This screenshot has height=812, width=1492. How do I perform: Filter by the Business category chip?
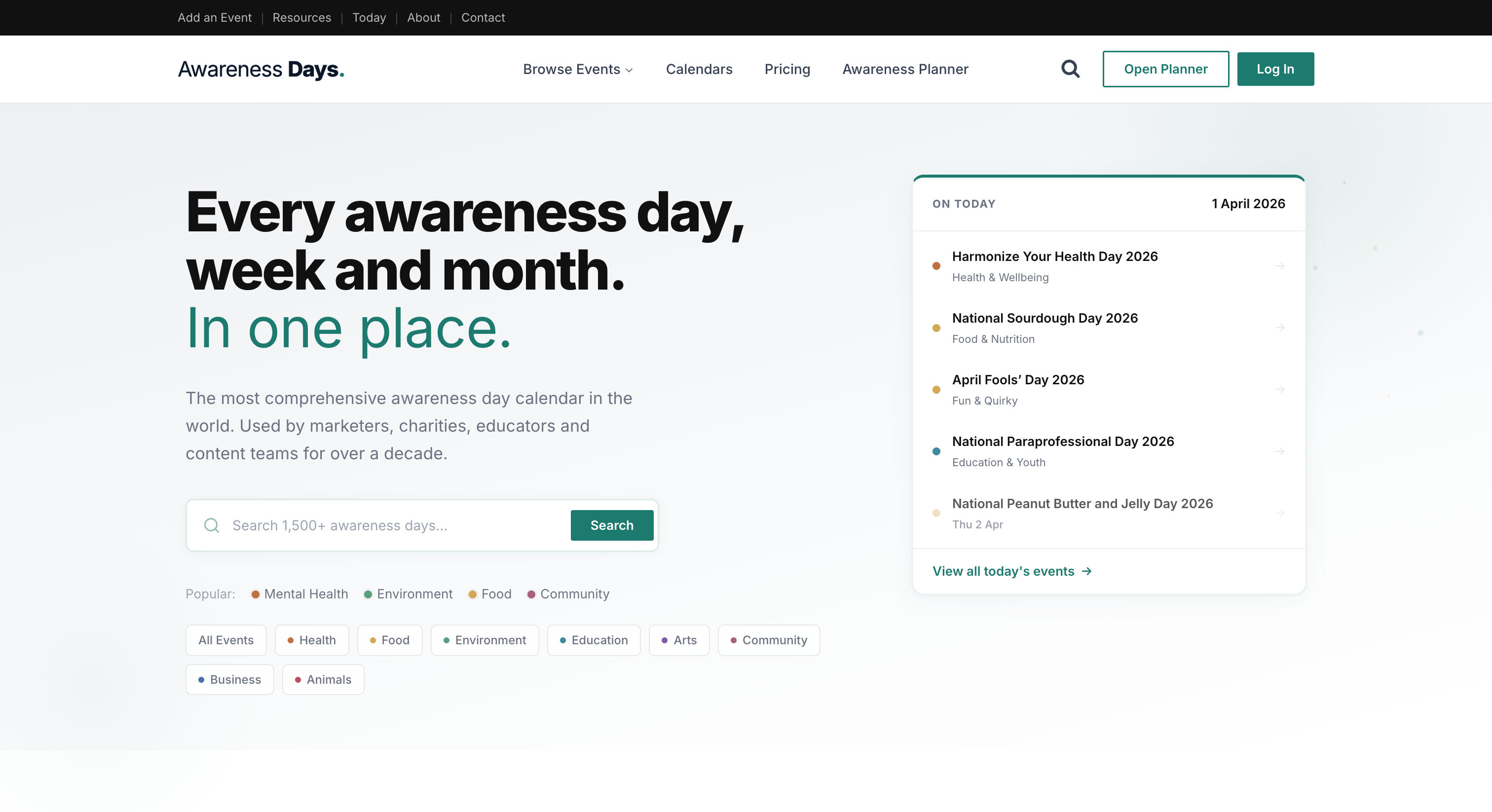click(x=229, y=679)
